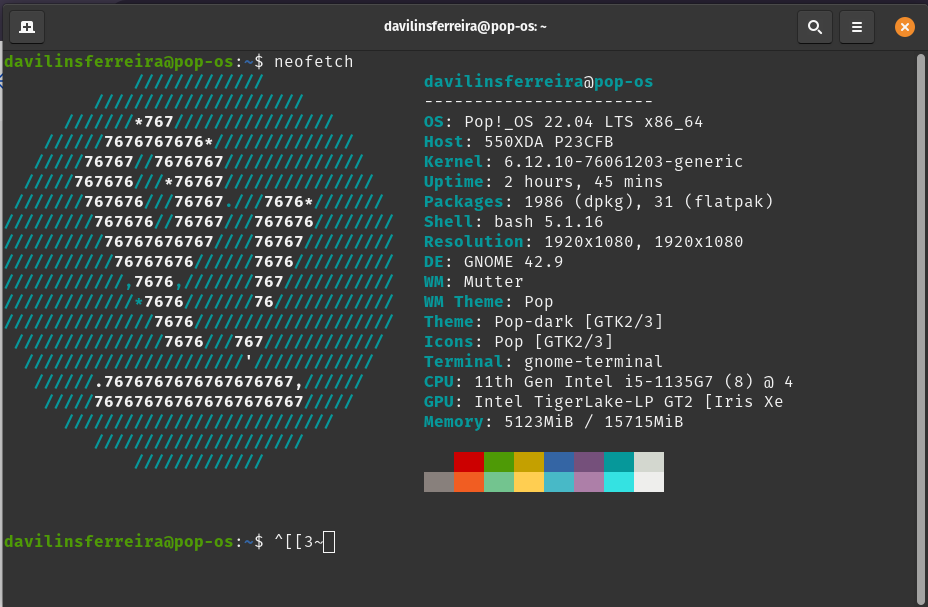This screenshot has height=607, width=928.
Task: Click the DE value GNOME 42.9
Action: click(514, 261)
